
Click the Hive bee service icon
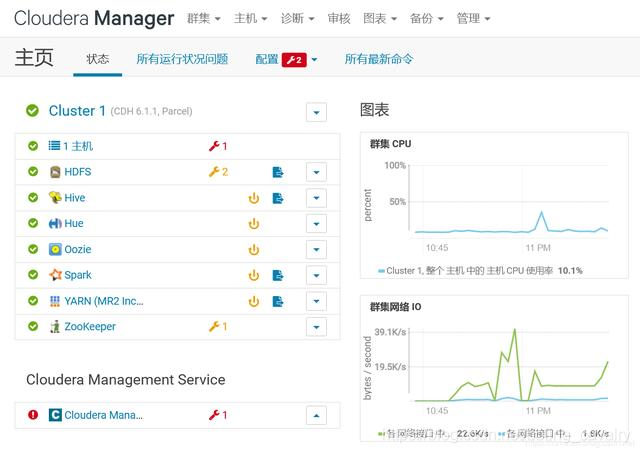coord(55,198)
